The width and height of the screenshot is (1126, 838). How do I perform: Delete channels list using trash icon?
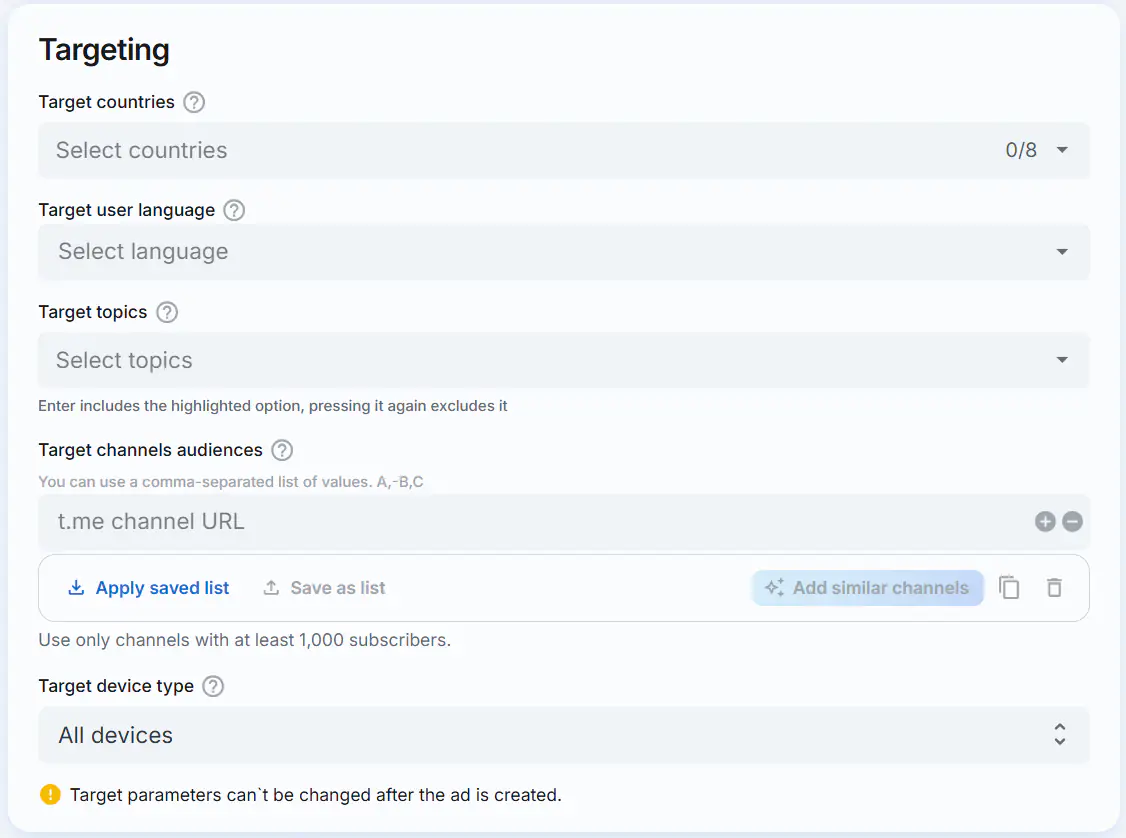(1054, 587)
